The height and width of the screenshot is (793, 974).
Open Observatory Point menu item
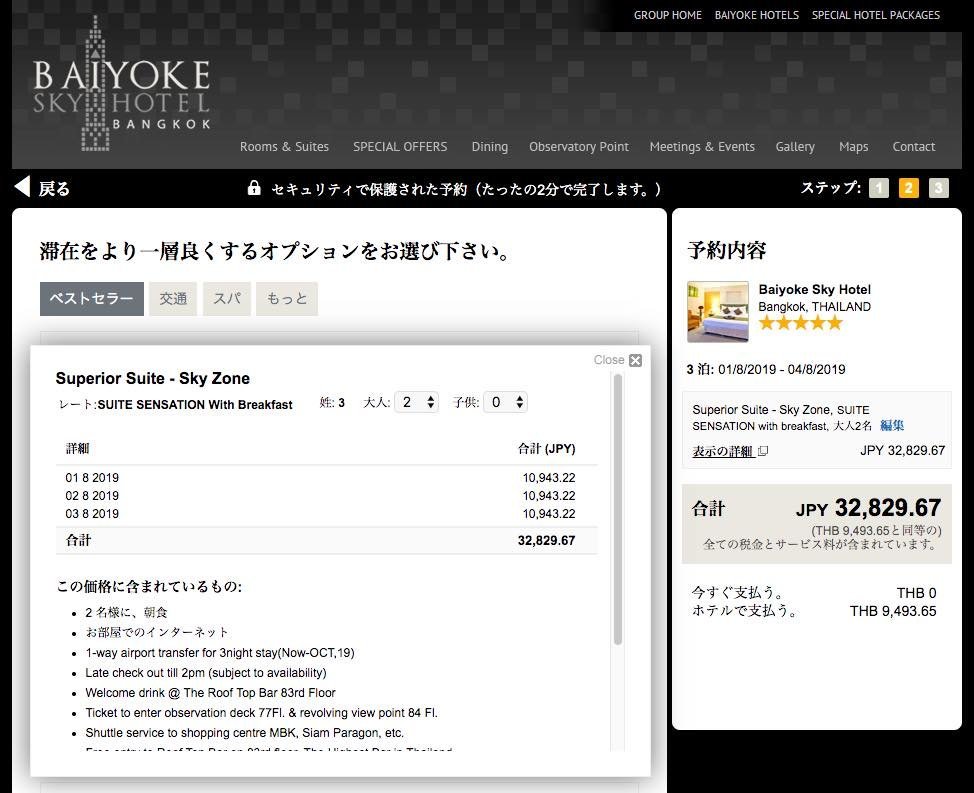click(579, 147)
